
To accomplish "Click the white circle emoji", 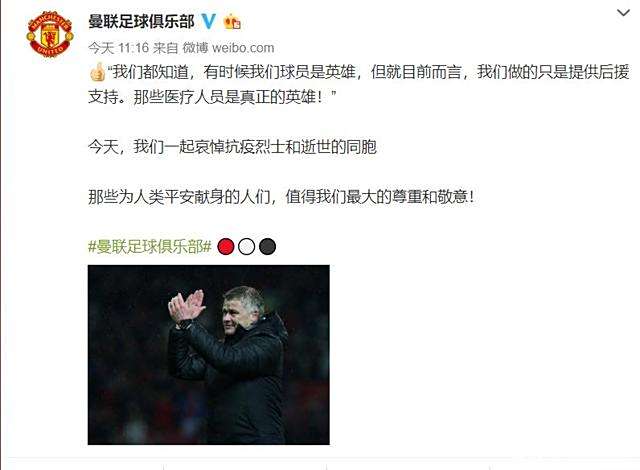I will coord(247,246).
